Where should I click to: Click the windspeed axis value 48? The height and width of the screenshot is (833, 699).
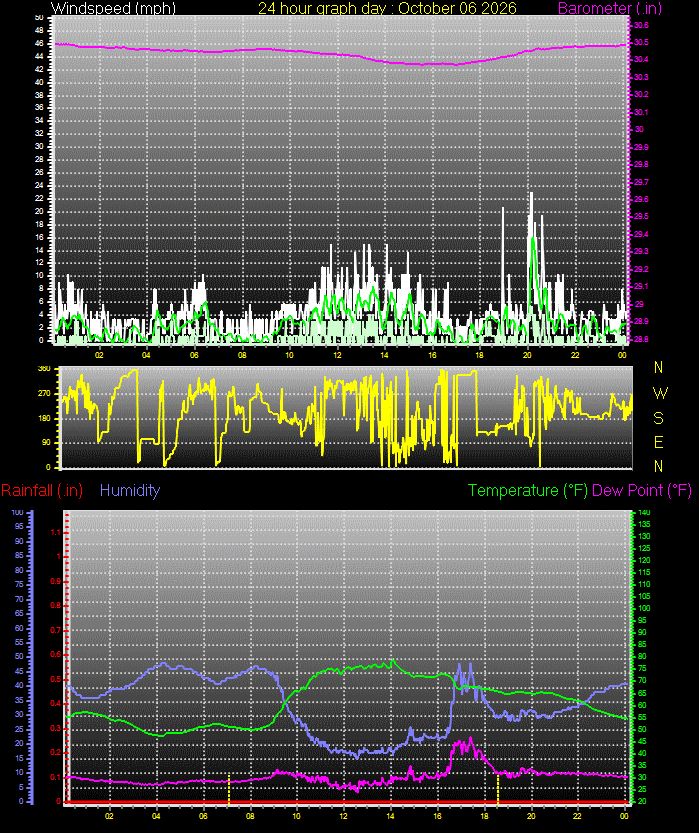39,30
